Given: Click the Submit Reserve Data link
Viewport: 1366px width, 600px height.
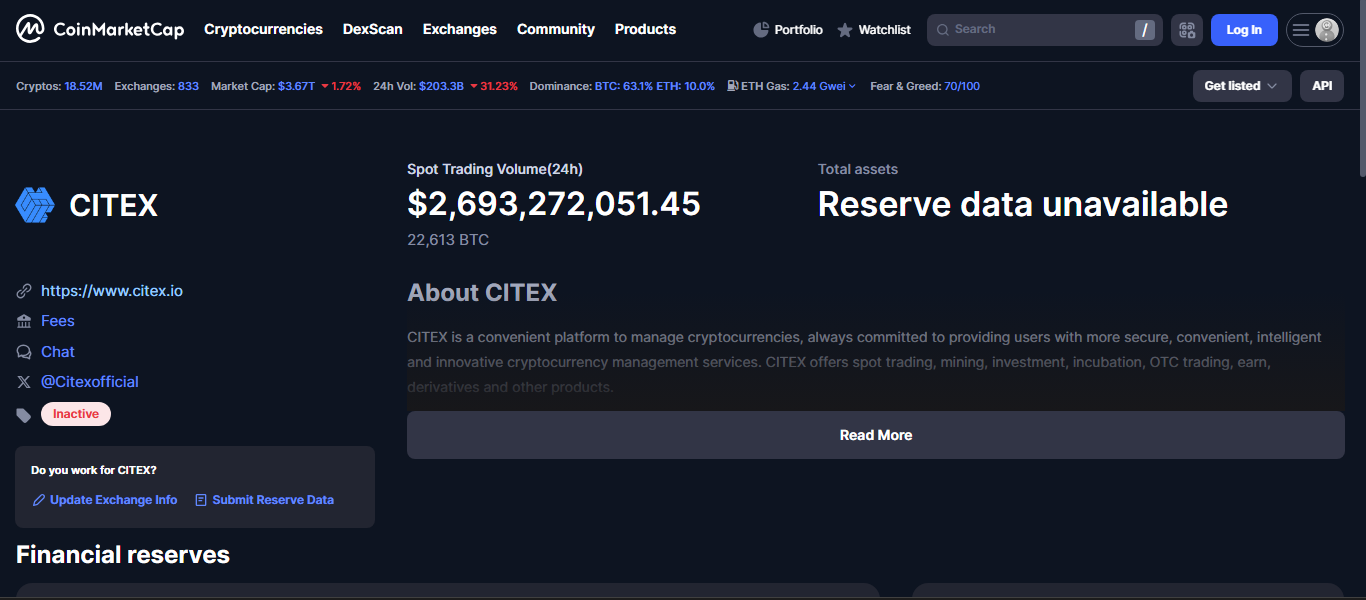Looking at the screenshot, I should tap(273, 500).
